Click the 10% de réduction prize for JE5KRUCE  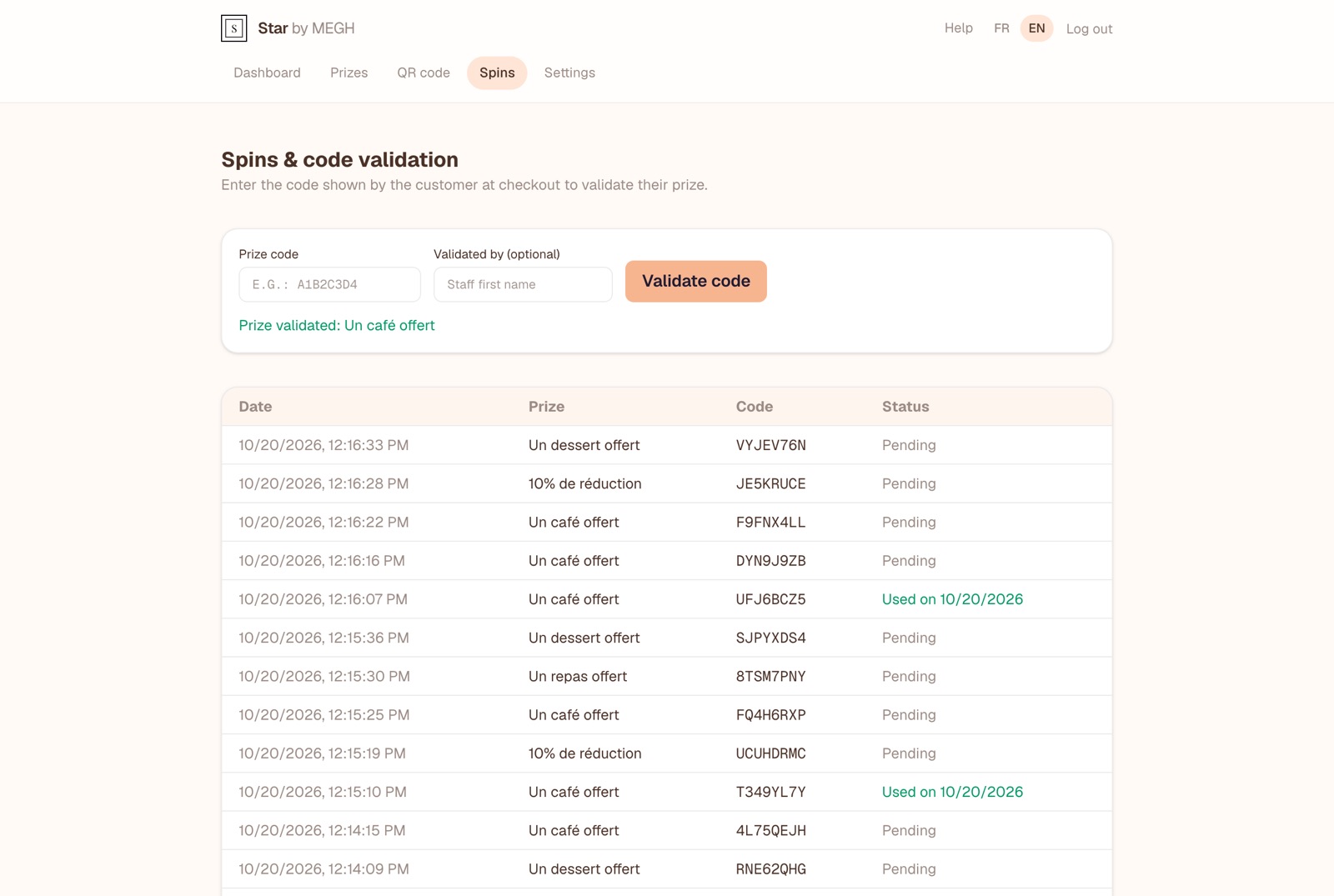[584, 483]
